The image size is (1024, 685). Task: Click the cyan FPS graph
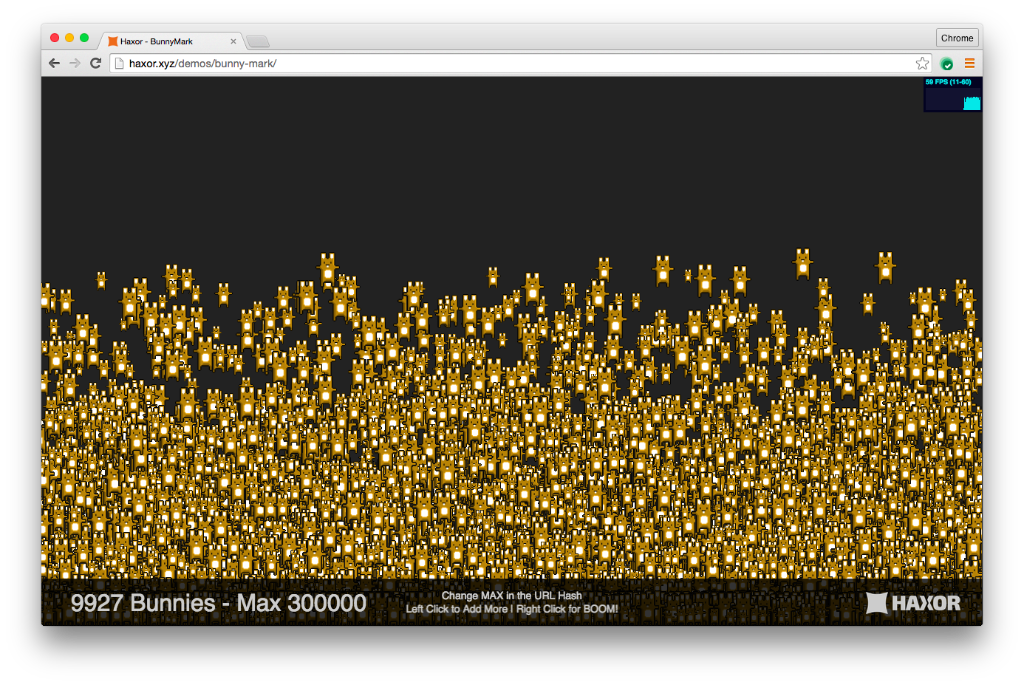click(972, 103)
